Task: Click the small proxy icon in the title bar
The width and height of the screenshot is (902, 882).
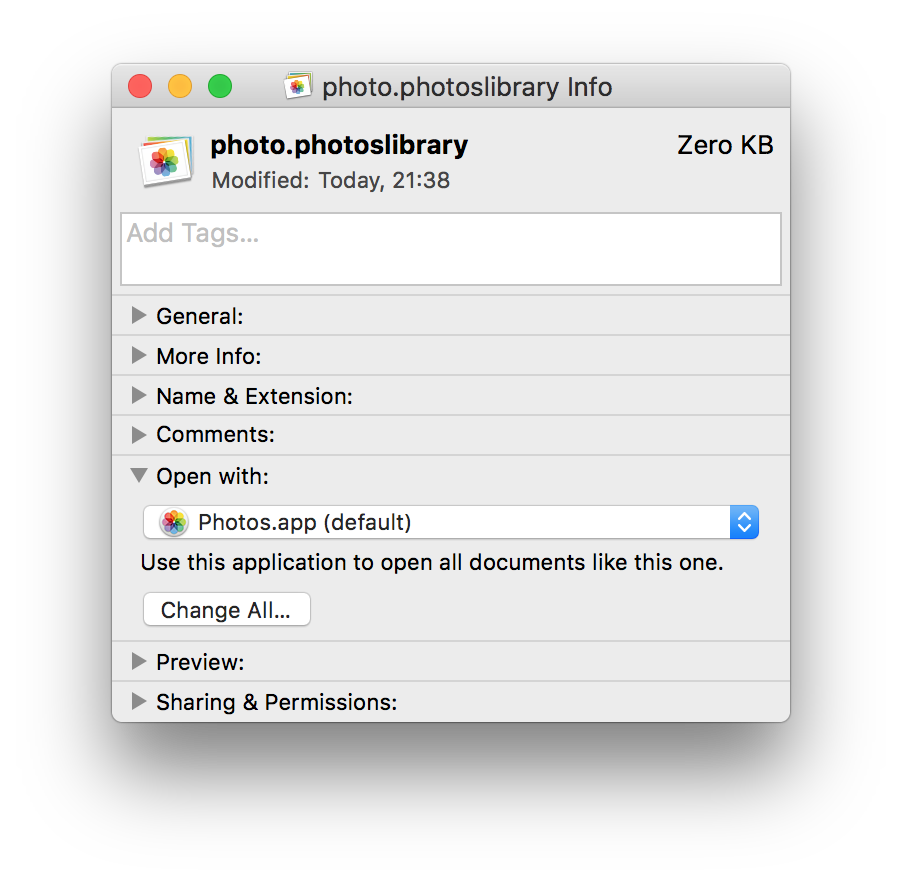Action: tap(297, 87)
